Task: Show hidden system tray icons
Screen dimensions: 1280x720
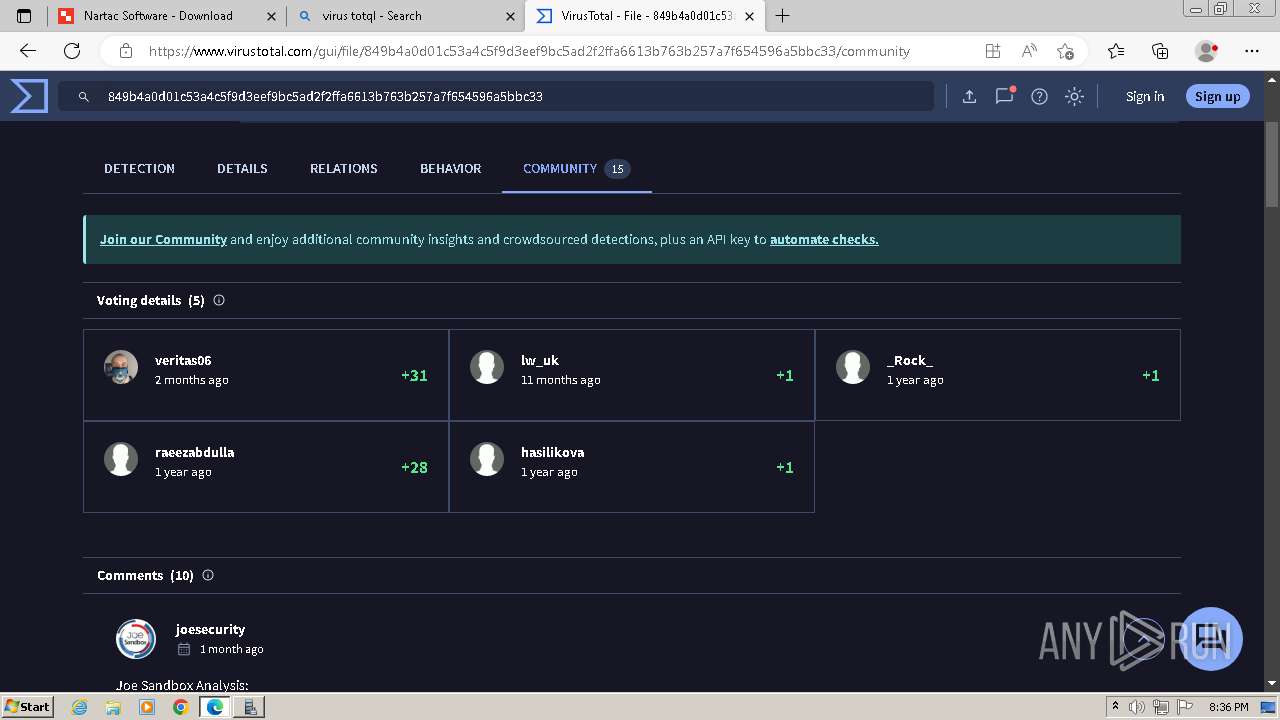Action: coord(1115,707)
